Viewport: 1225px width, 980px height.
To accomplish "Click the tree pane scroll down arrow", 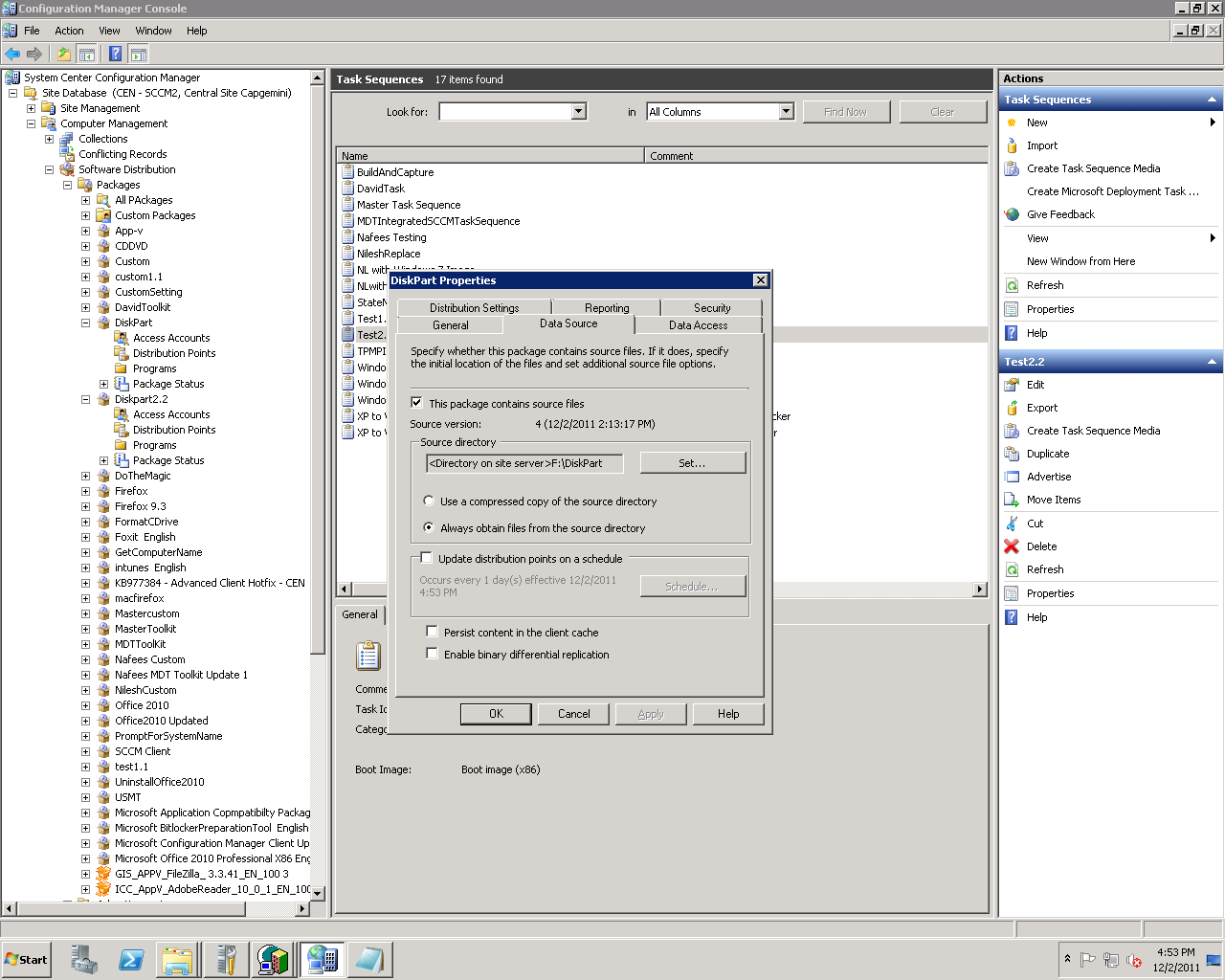I will pos(318,893).
